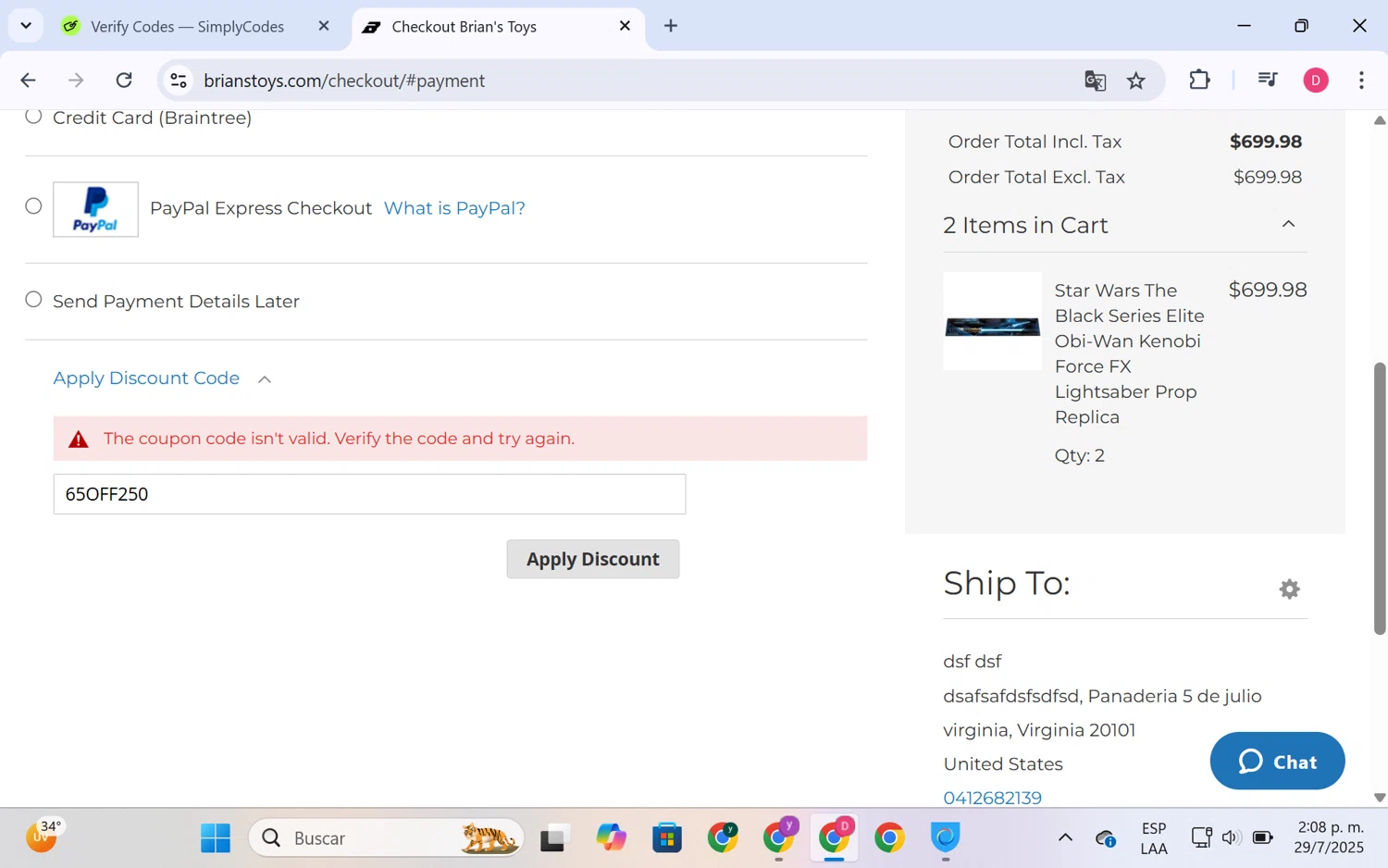Screen dimensions: 1388x868
Task: Open the weather widget showing 34°
Action: 43,836
